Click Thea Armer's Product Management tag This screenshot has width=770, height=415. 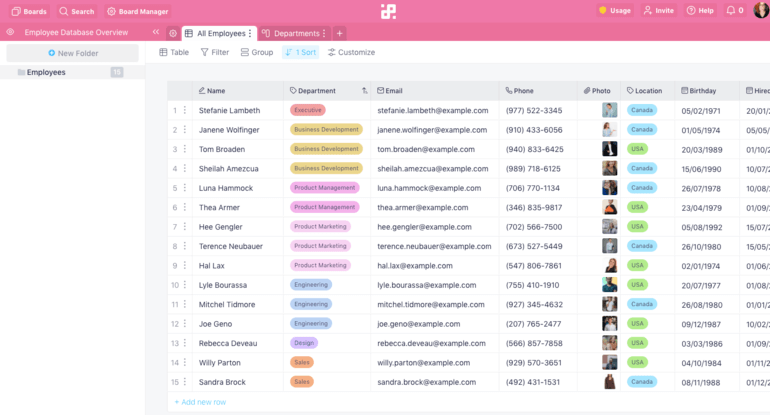tap(325, 207)
